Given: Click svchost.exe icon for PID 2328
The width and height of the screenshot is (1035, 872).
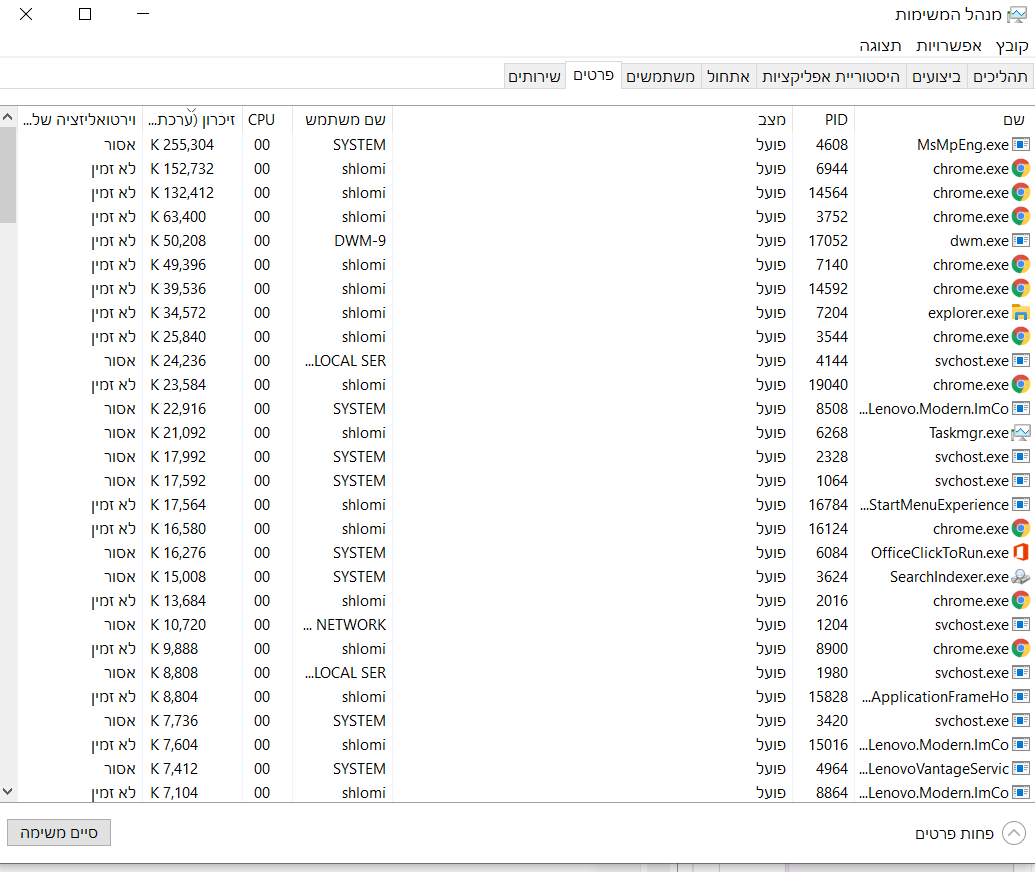Looking at the screenshot, I should [1020, 457].
